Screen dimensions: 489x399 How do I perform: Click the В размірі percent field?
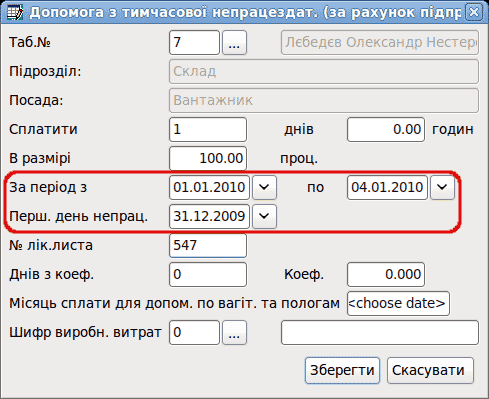(208, 158)
